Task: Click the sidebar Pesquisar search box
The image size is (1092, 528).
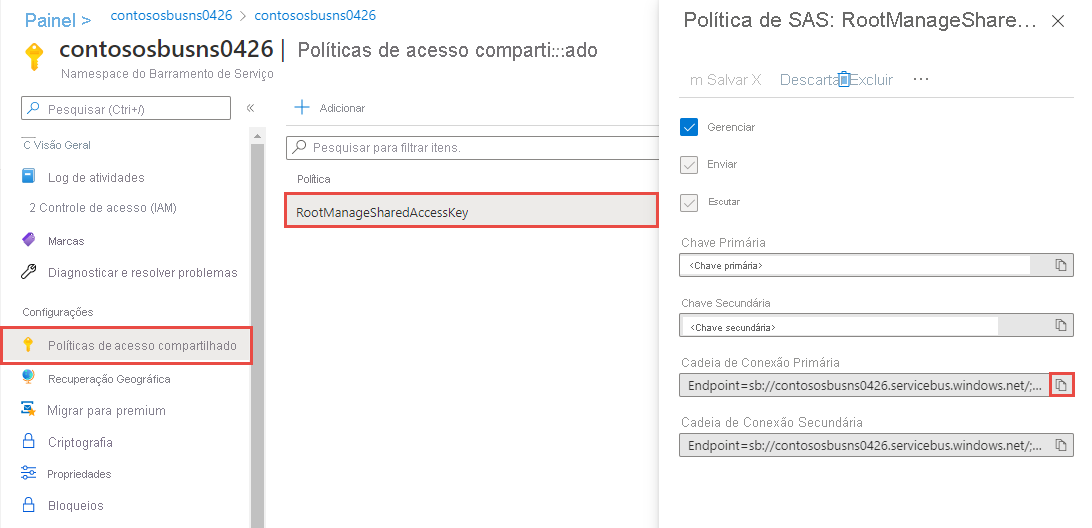Action: click(126, 109)
